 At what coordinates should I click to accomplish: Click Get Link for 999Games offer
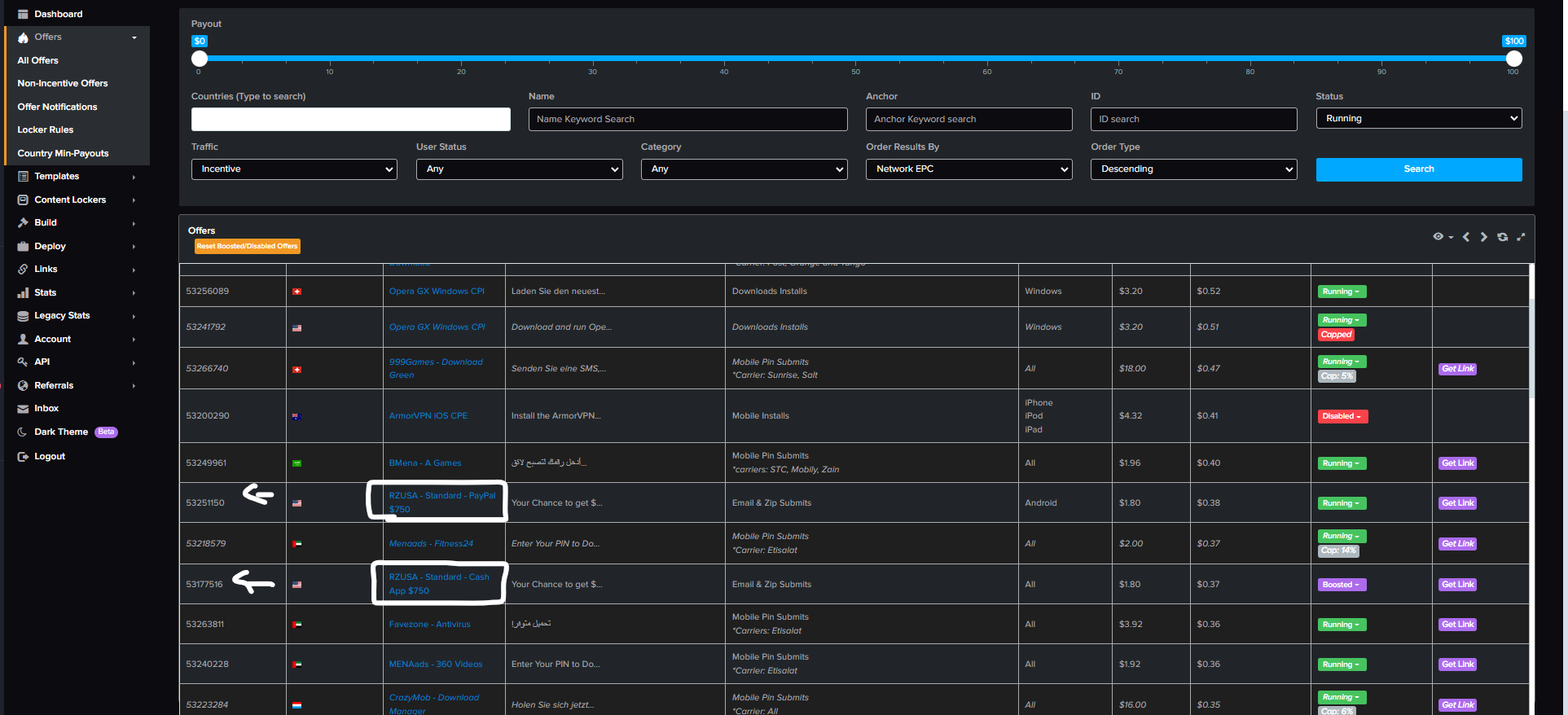(x=1458, y=369)
